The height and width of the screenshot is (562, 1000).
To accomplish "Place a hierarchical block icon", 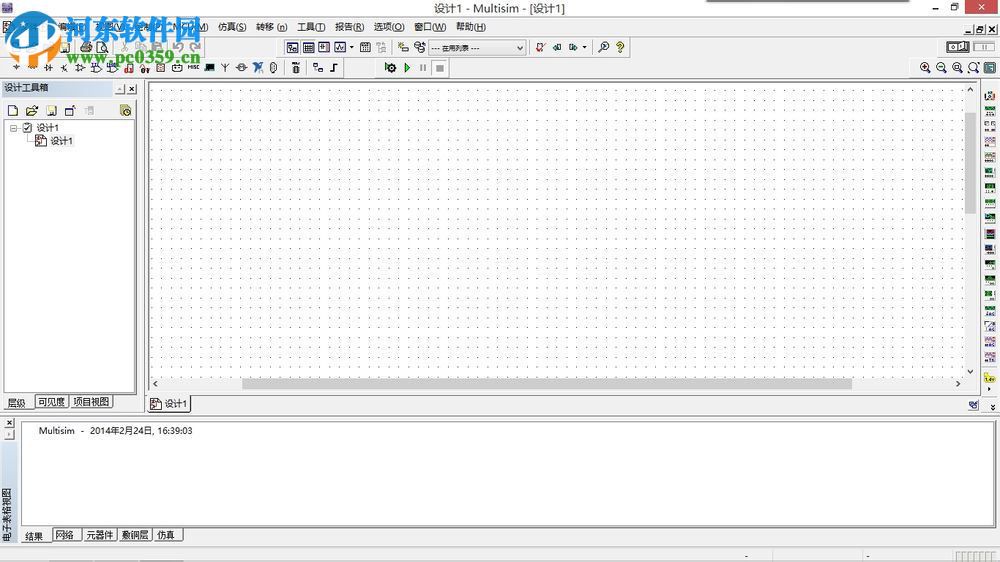I will click(318, 67).
